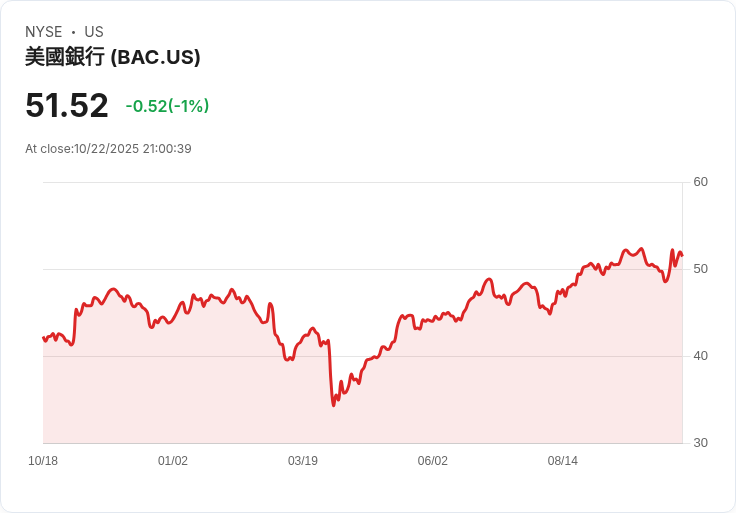Select the 03/19 date on the x-axis
This screenshot has width=736, height=513.
tap(303, 461)
